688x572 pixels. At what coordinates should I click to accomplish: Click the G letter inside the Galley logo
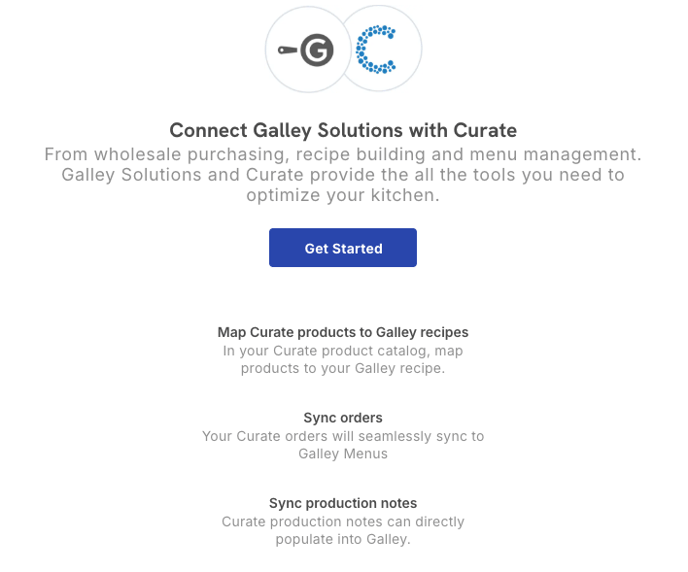click(317, 50)
